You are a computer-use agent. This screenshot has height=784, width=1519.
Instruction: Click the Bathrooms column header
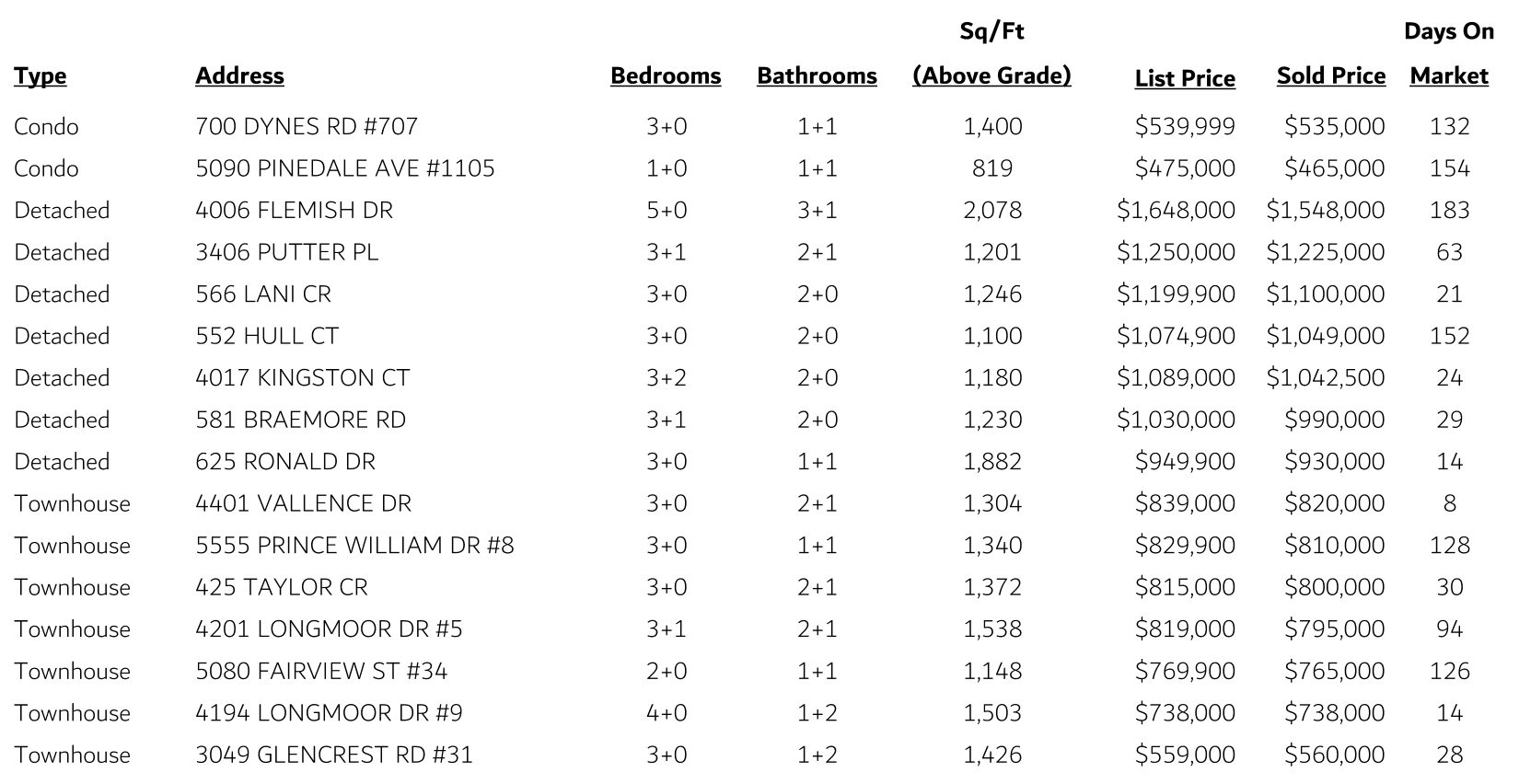(x=817, y=75)
